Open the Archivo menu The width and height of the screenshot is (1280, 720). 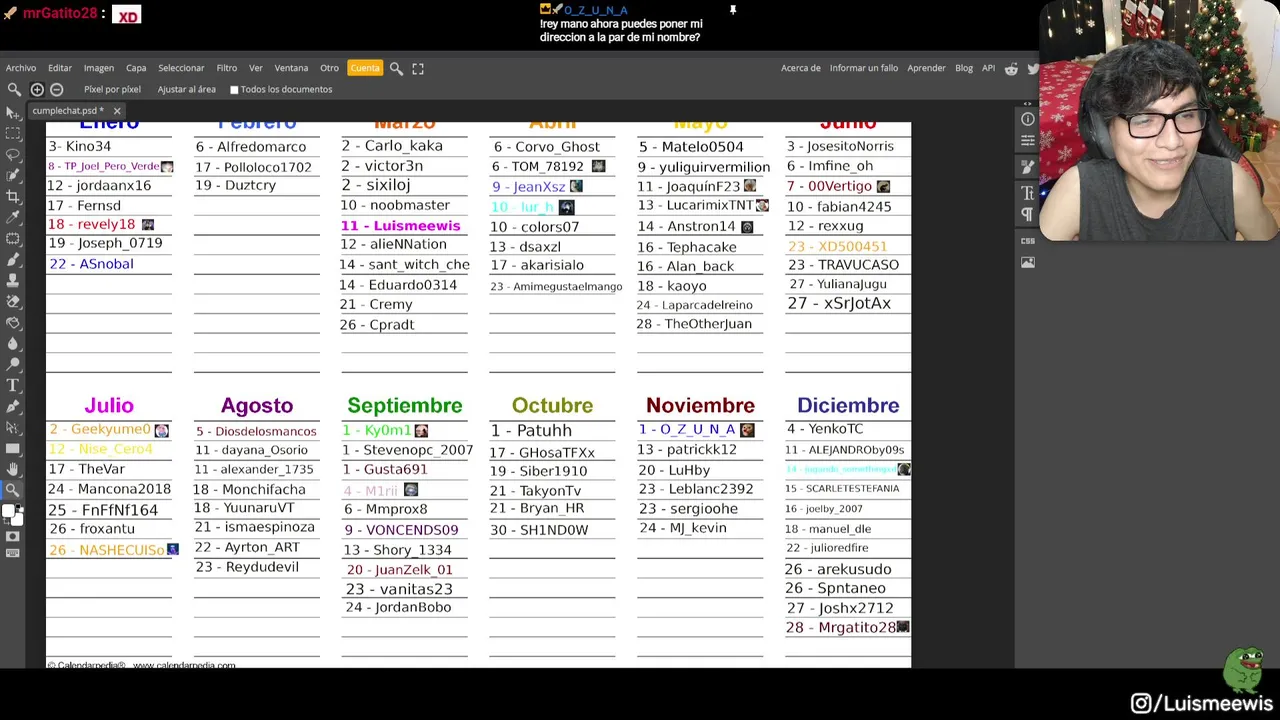pos(21,68)
